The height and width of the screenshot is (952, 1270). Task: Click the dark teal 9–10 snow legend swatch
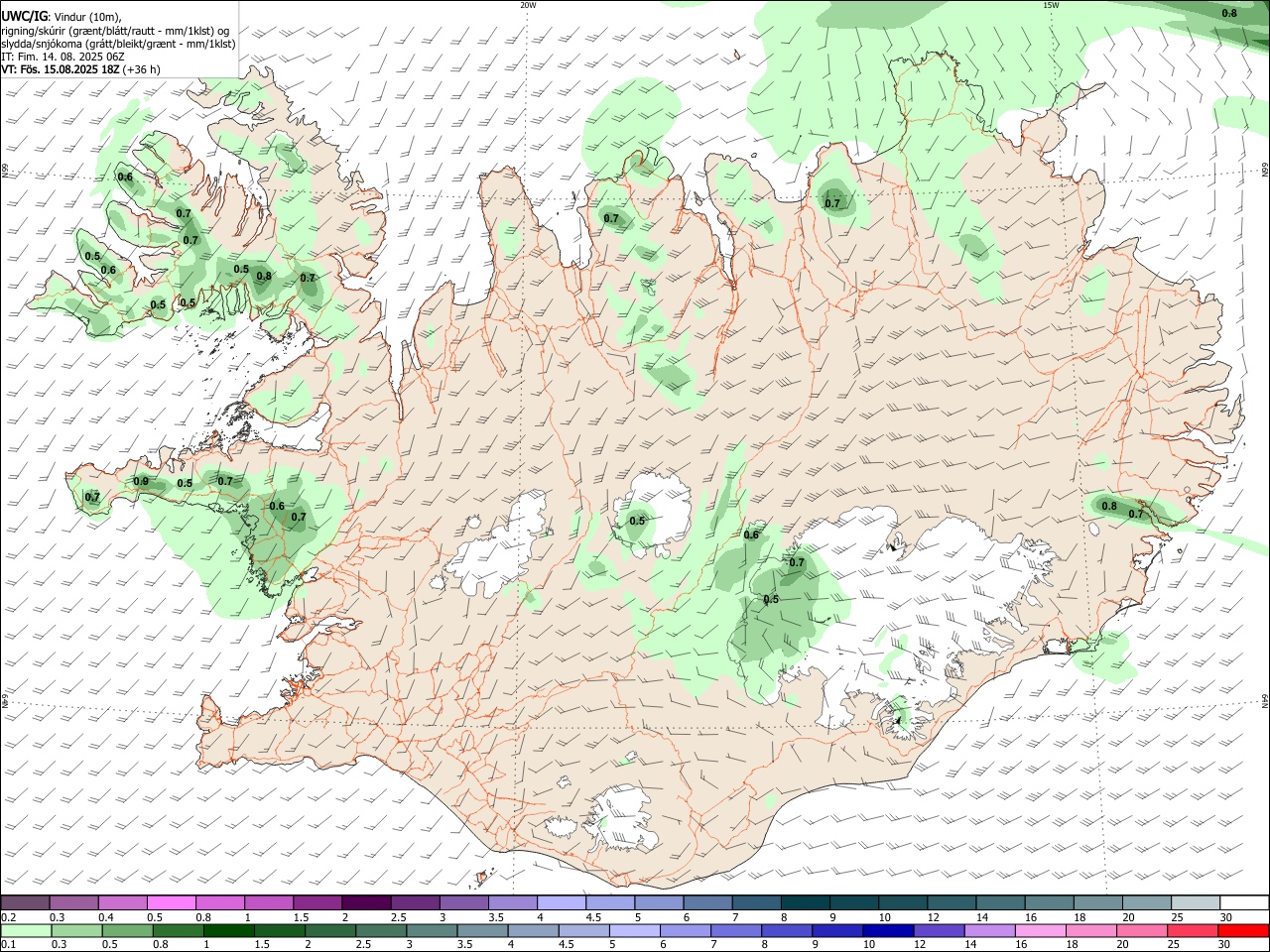[x=853, y=902]
